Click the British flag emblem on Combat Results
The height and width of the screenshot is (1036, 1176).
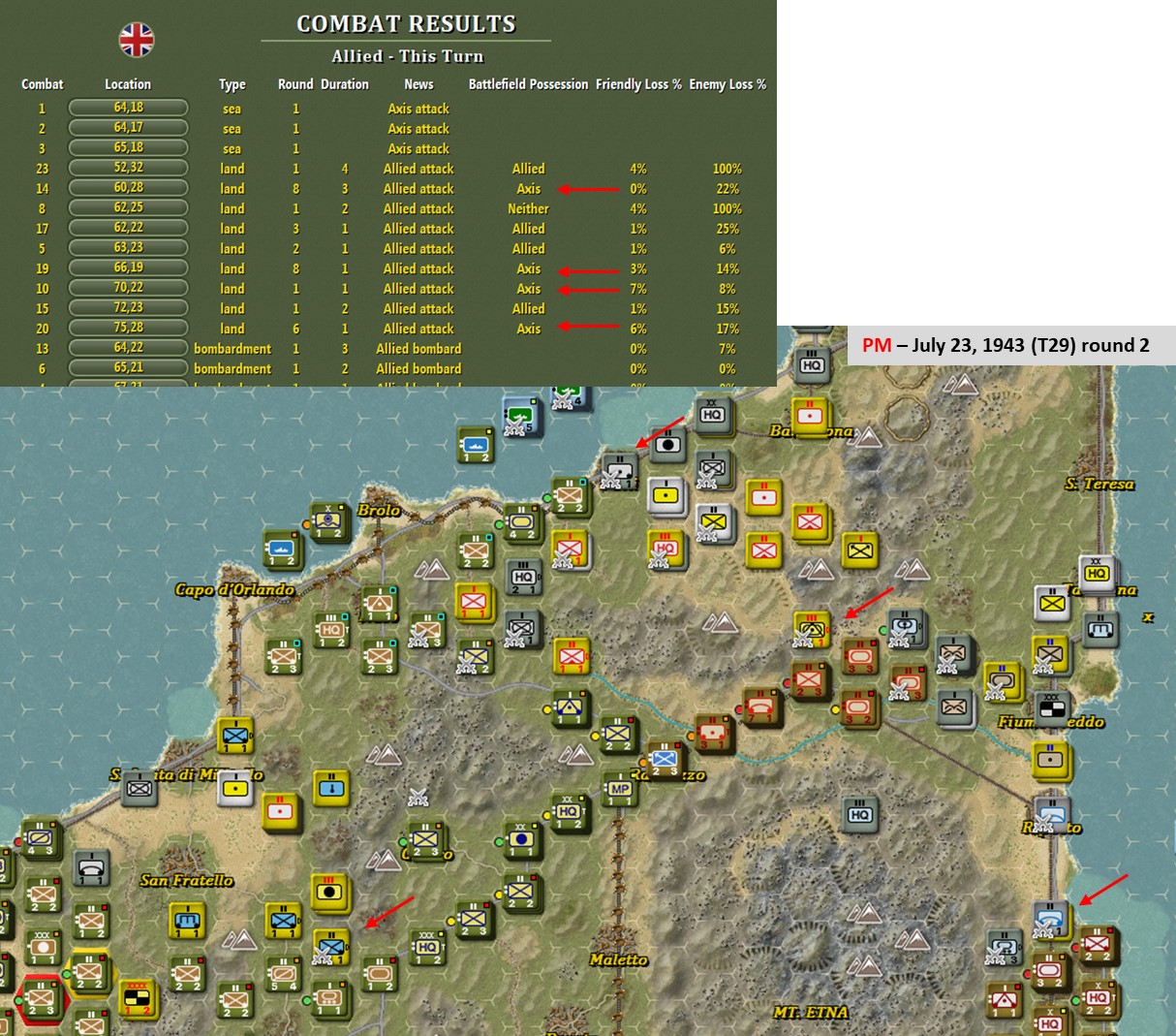[139, 41]
